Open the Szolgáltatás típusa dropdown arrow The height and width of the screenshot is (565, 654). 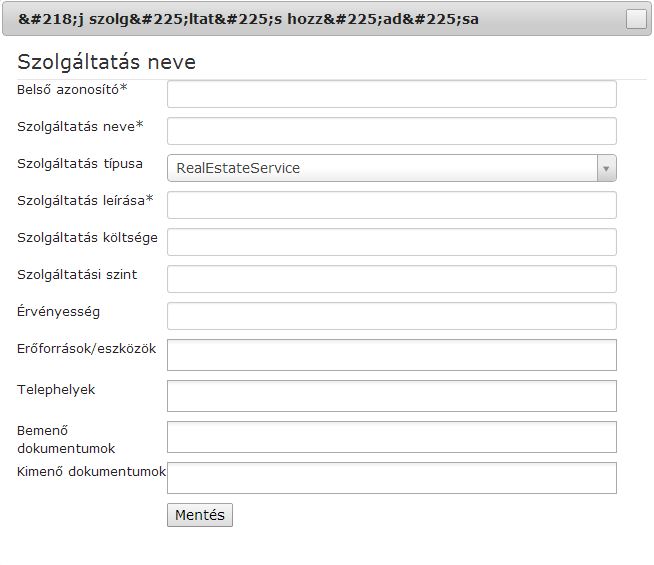[605, 168]
